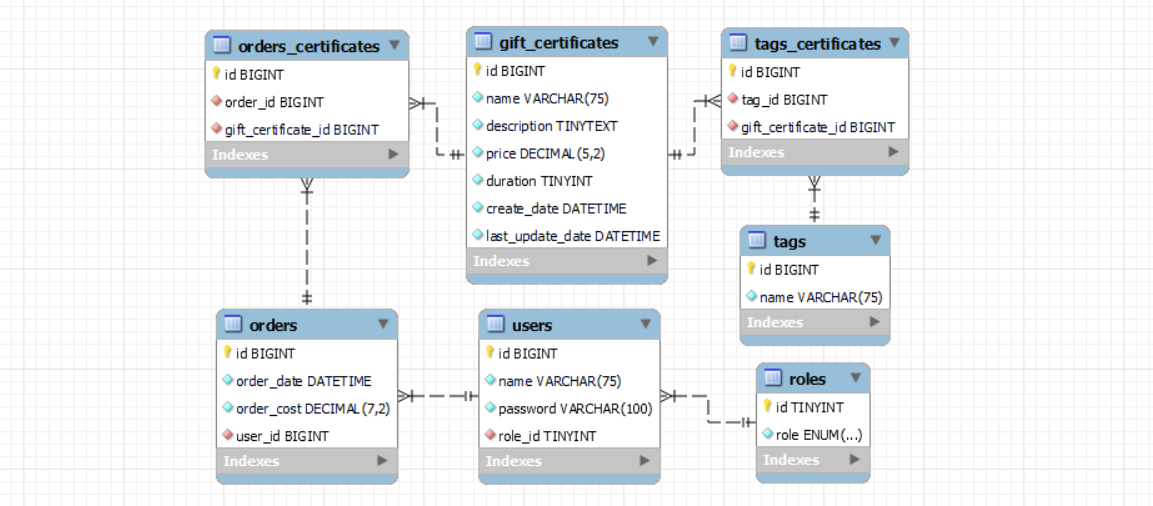The image size is (1153, 506).
Task: Click the roles table icon
Action: click(773, 378)
